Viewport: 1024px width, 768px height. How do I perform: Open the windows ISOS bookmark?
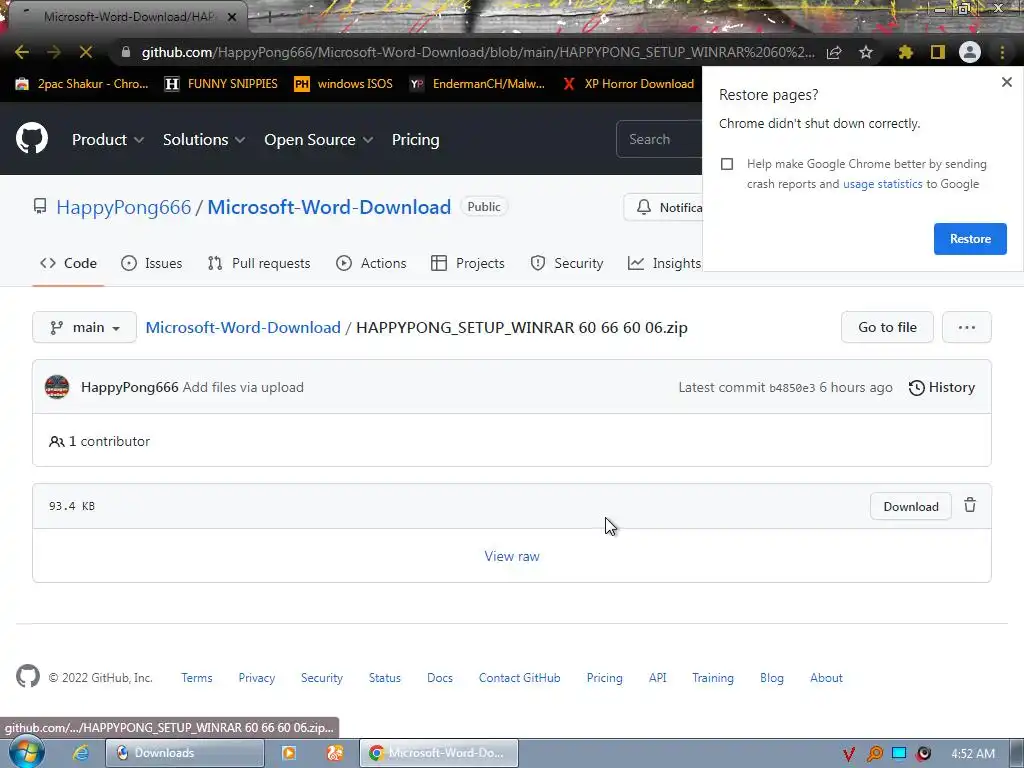344,84
